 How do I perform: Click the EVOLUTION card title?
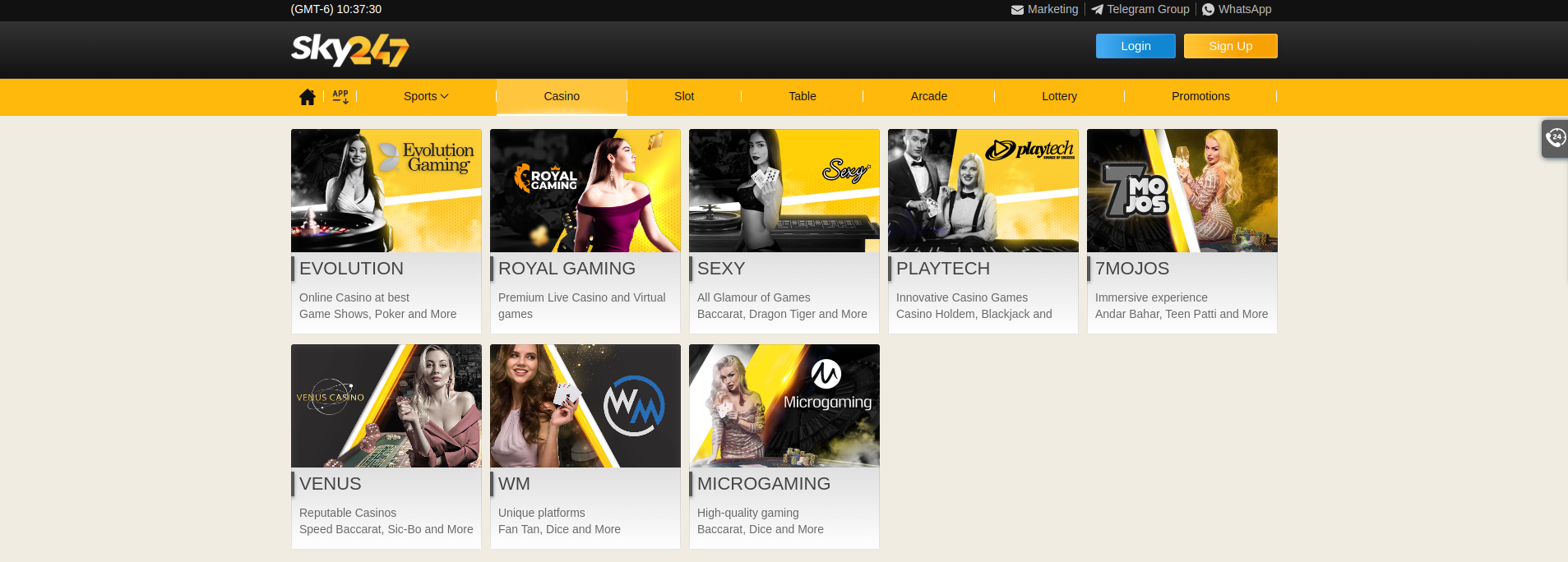[351, 269]
